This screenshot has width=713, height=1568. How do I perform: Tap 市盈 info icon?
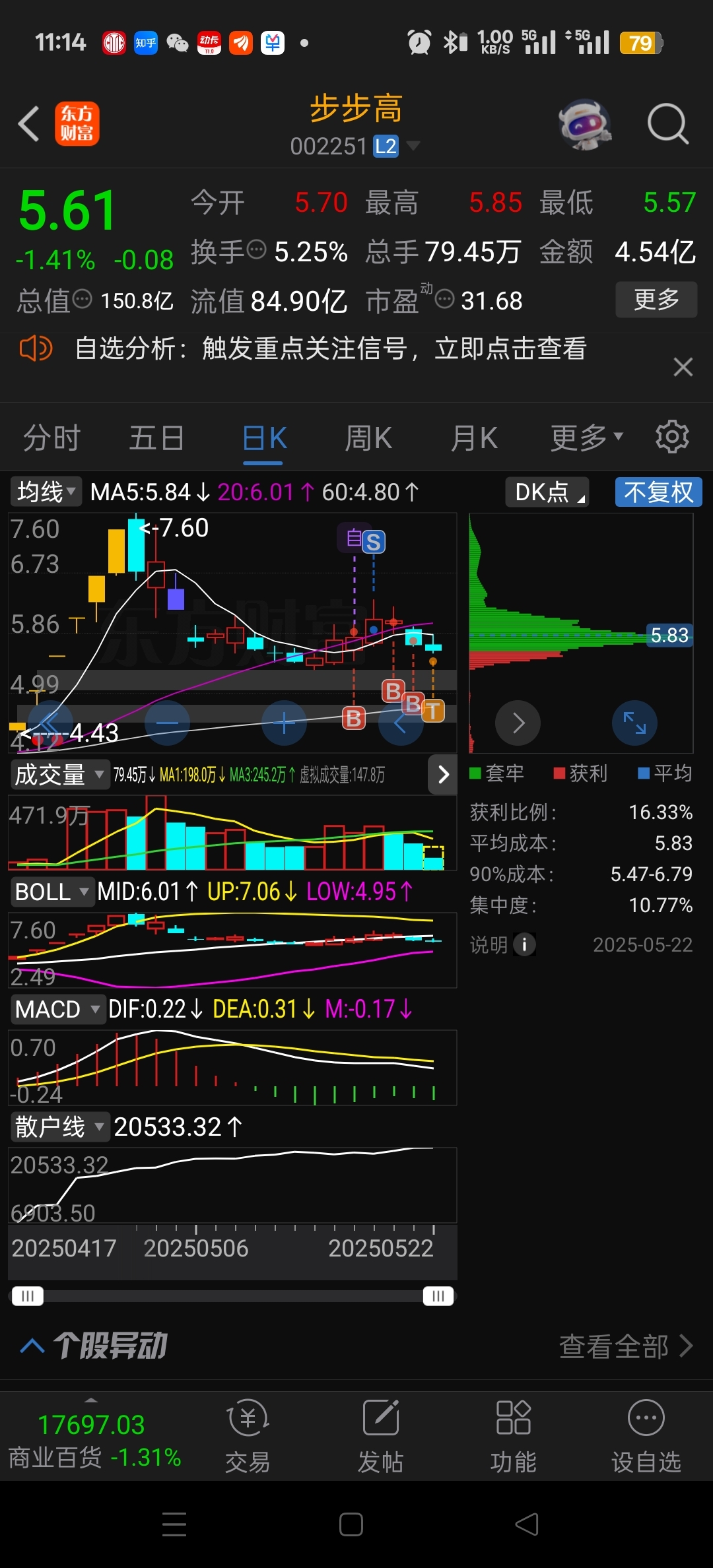[x=445, y=299]
